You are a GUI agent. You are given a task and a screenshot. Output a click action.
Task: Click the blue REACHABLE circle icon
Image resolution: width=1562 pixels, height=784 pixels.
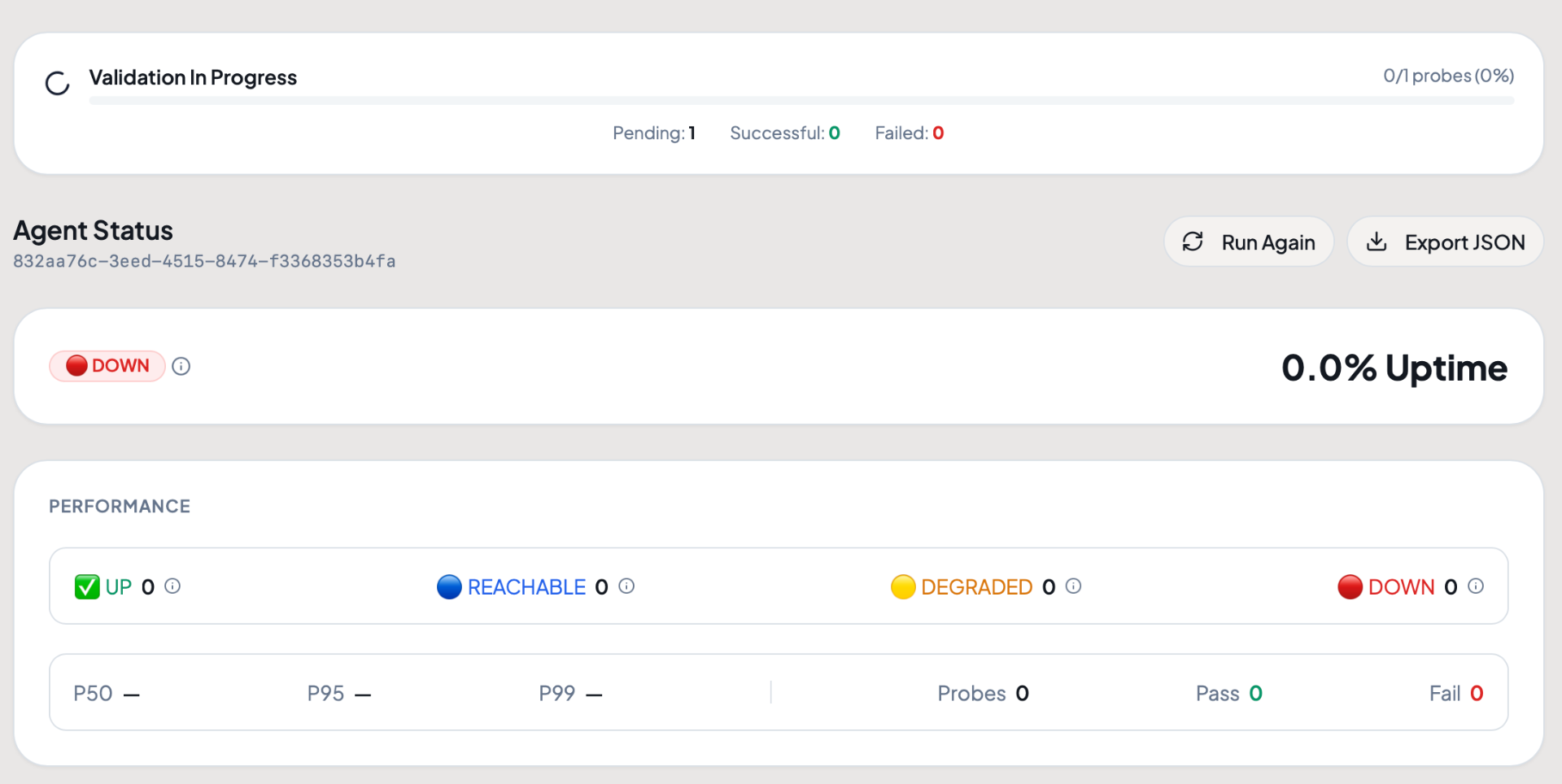[x=449, y=586]
